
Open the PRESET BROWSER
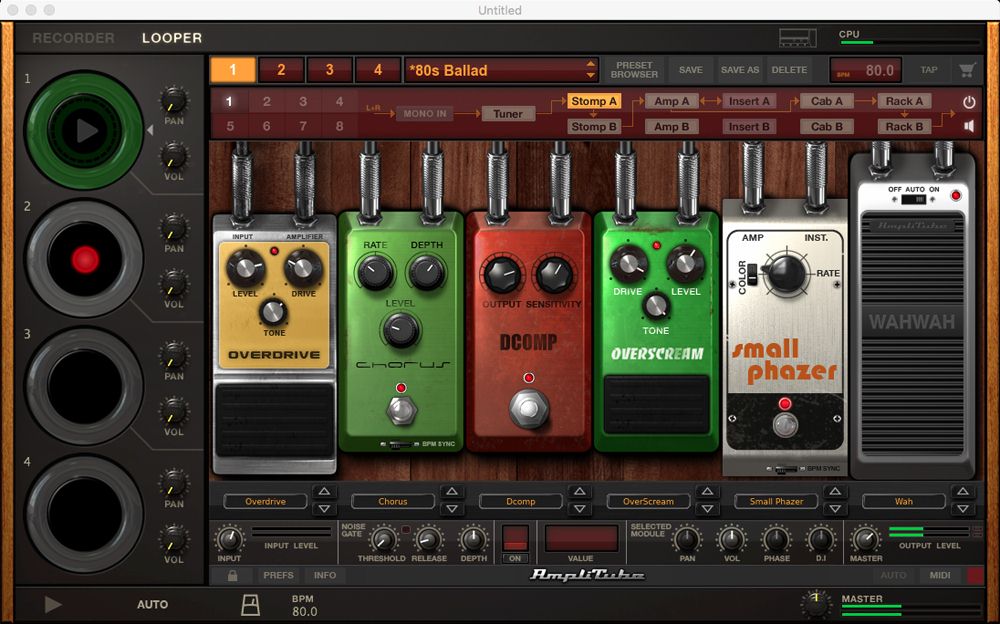[634, 70]
